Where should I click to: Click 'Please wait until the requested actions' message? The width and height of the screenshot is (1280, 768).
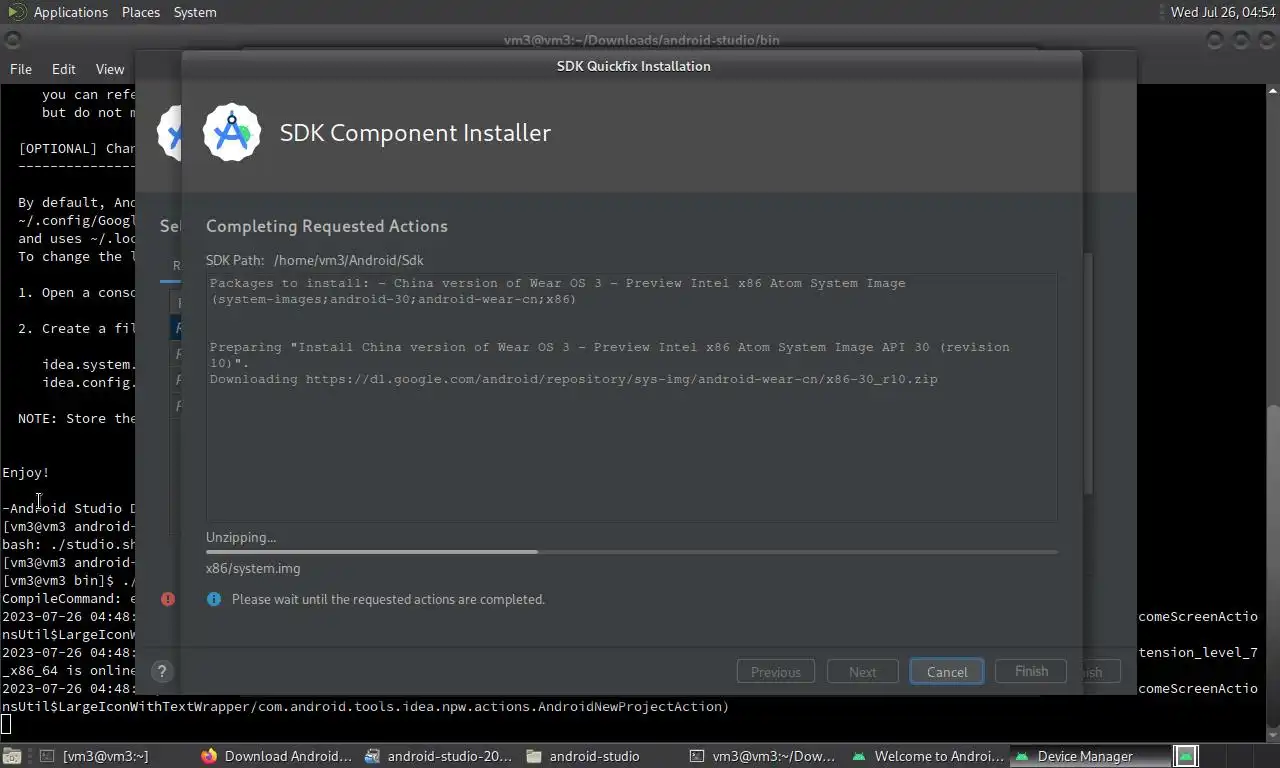click(x=388, y=599)
